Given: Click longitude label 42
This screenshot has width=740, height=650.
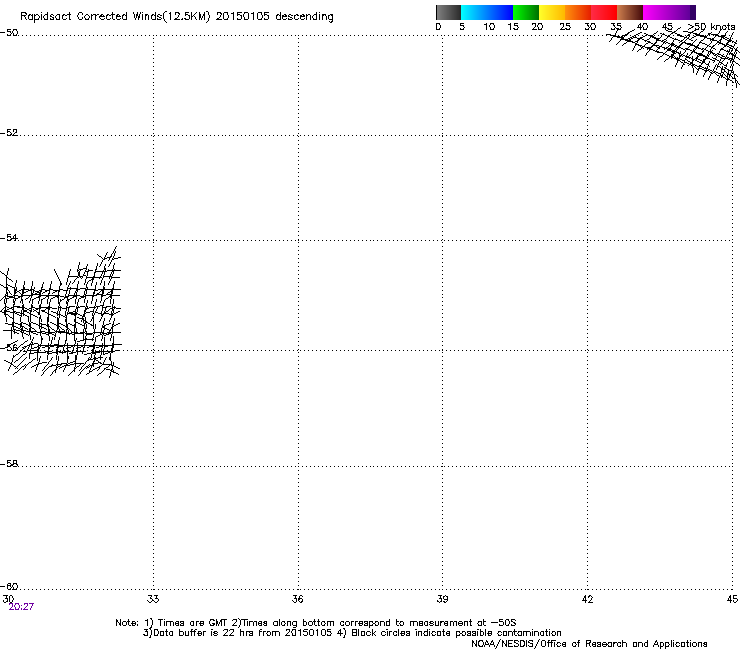Looking at the screenshot, I should coord(587,599).
